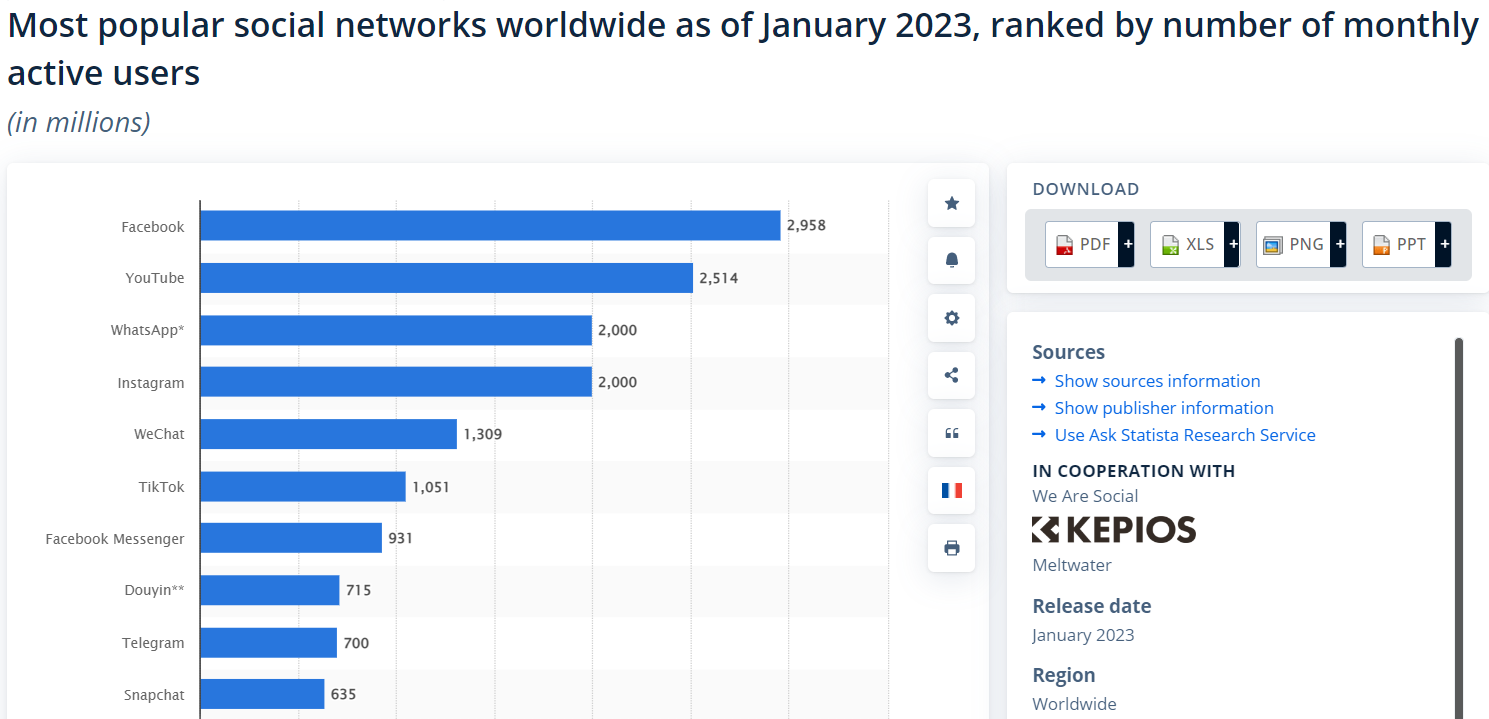Click the YouTube bar in chart

(446, 278)
